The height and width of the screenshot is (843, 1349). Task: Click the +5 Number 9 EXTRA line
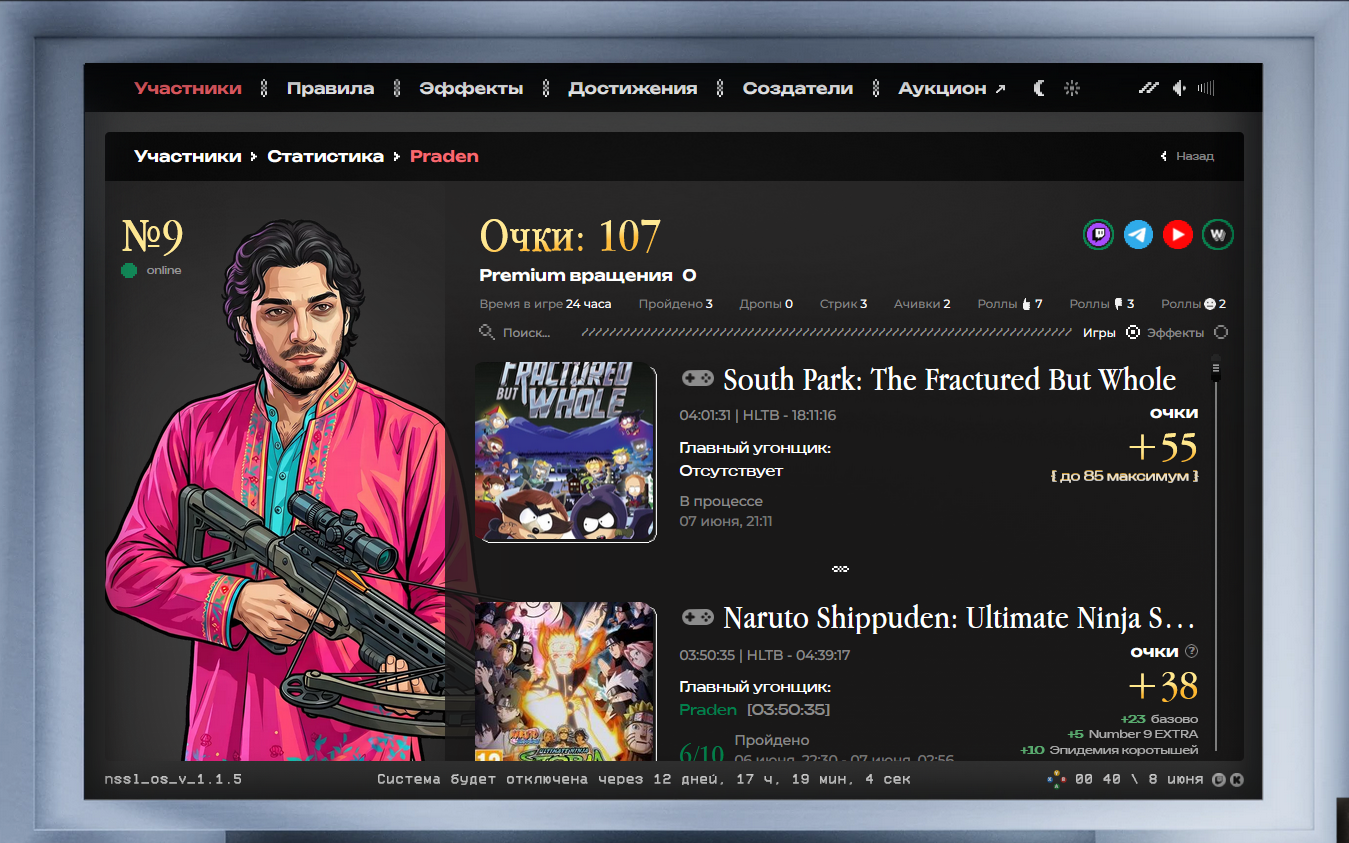click(x=1132, y=734)
